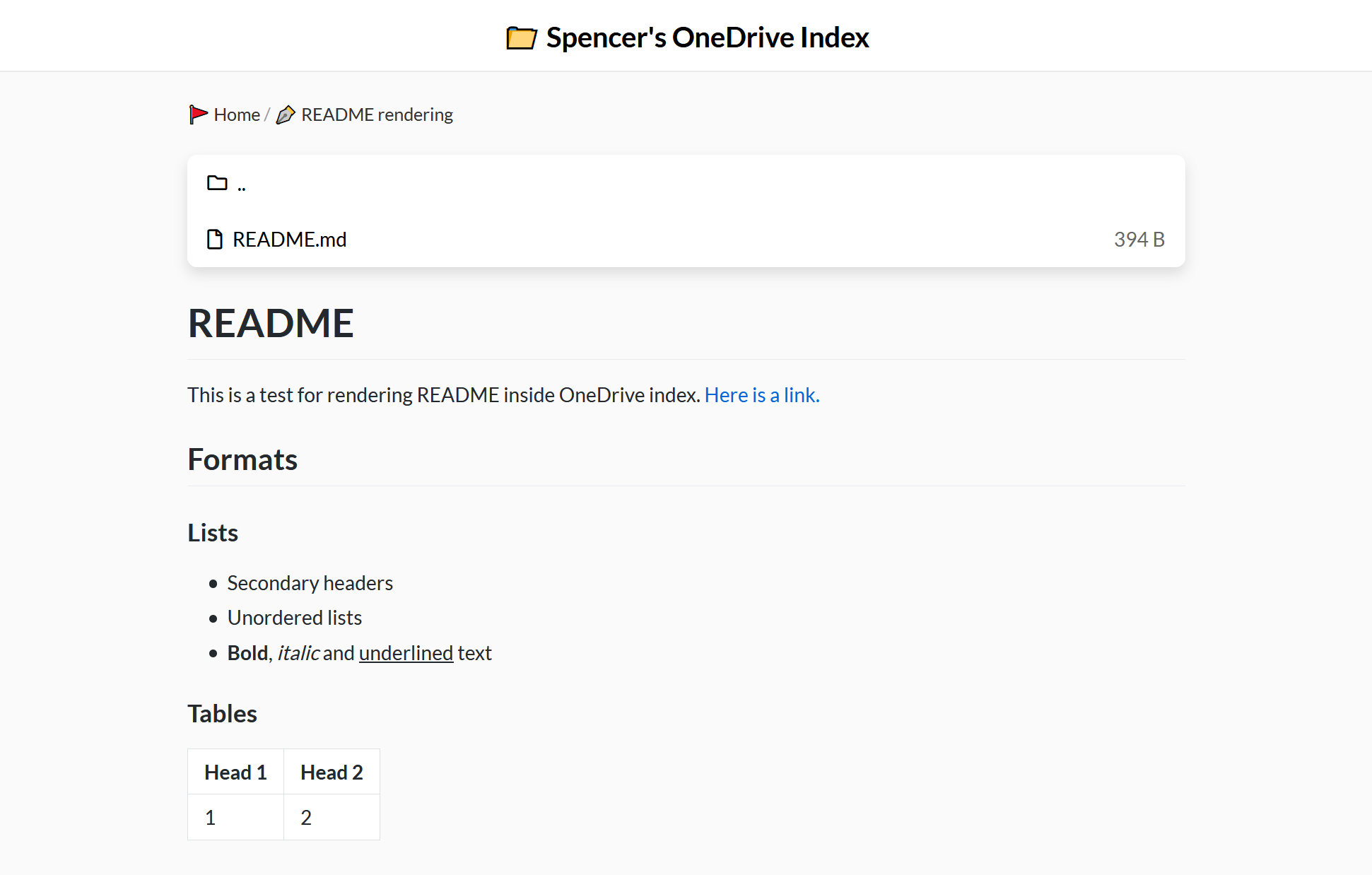
Task: Click the README page title heading
Action: 271,323
